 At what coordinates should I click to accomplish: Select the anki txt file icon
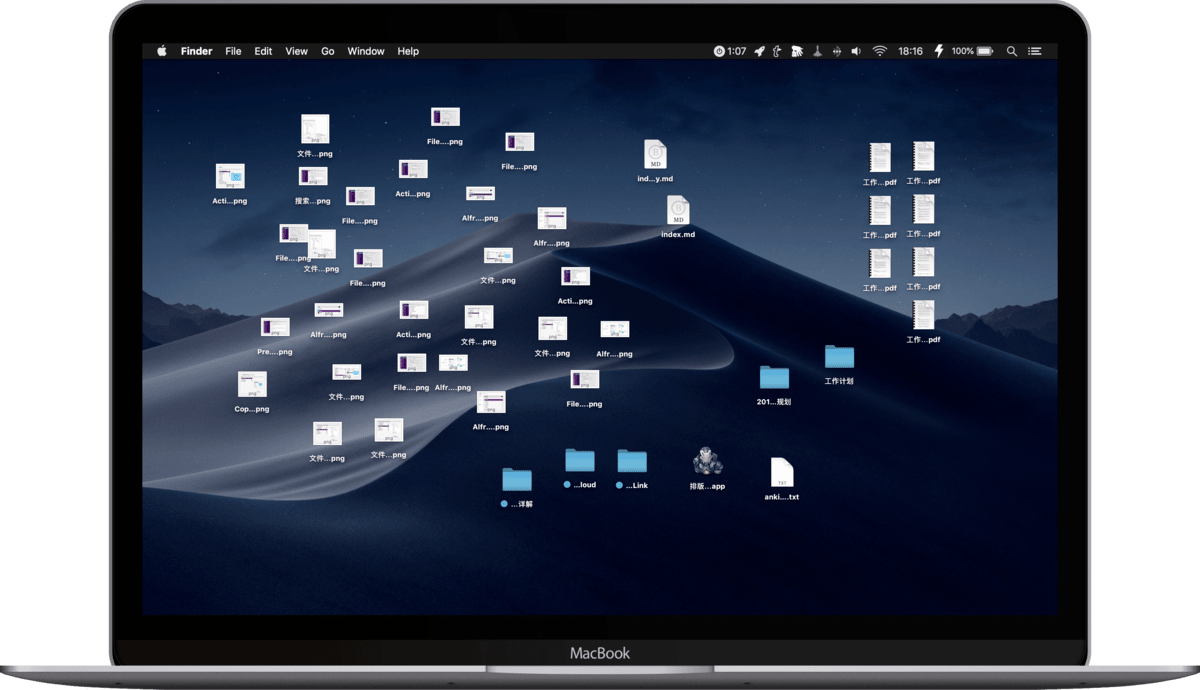(782, 472)
